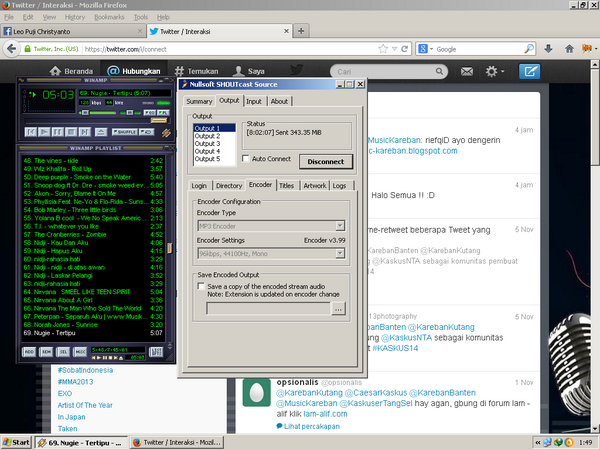Image resolution: width=600 pixels, height=450 pixels.
Task: Open About tab in SHOUTcast Source
Action: coord(279,101)
